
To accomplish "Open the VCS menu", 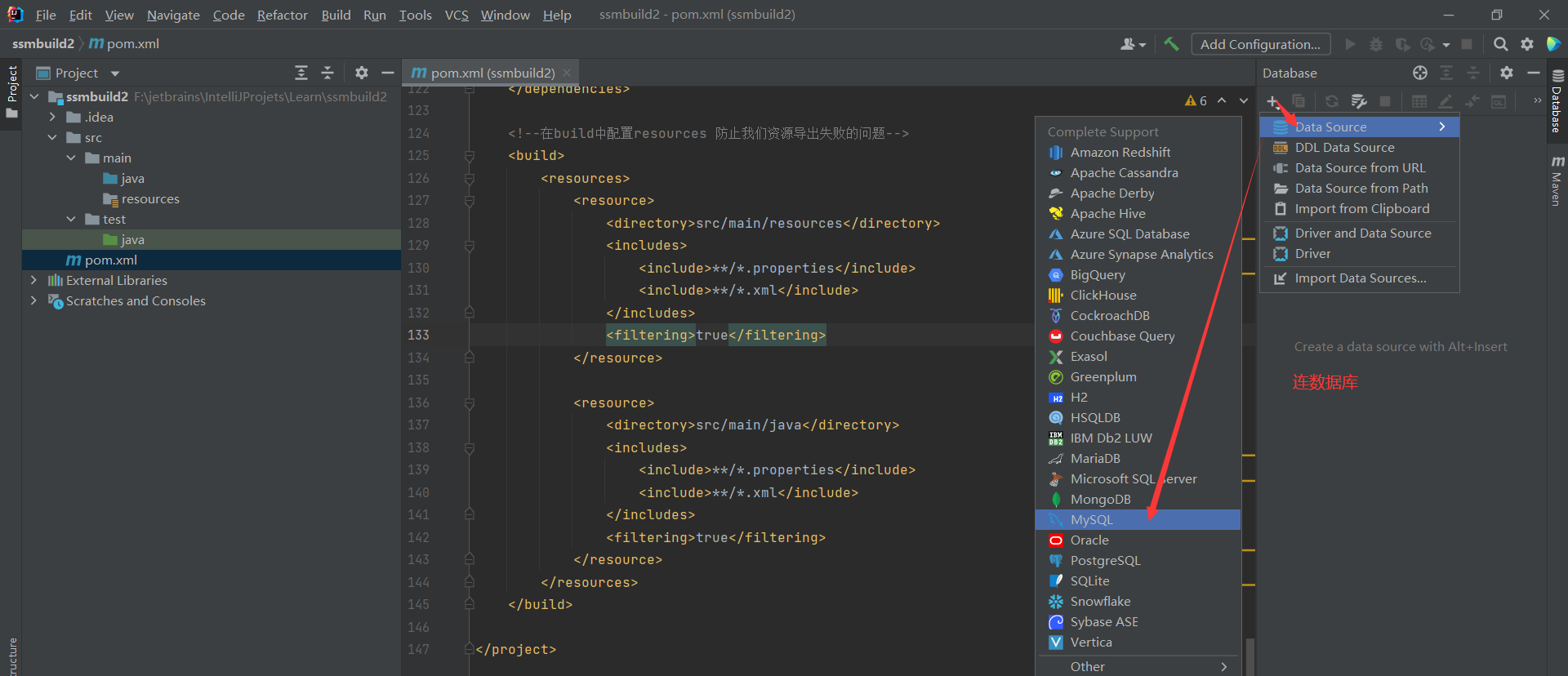I will coord(457,15).
